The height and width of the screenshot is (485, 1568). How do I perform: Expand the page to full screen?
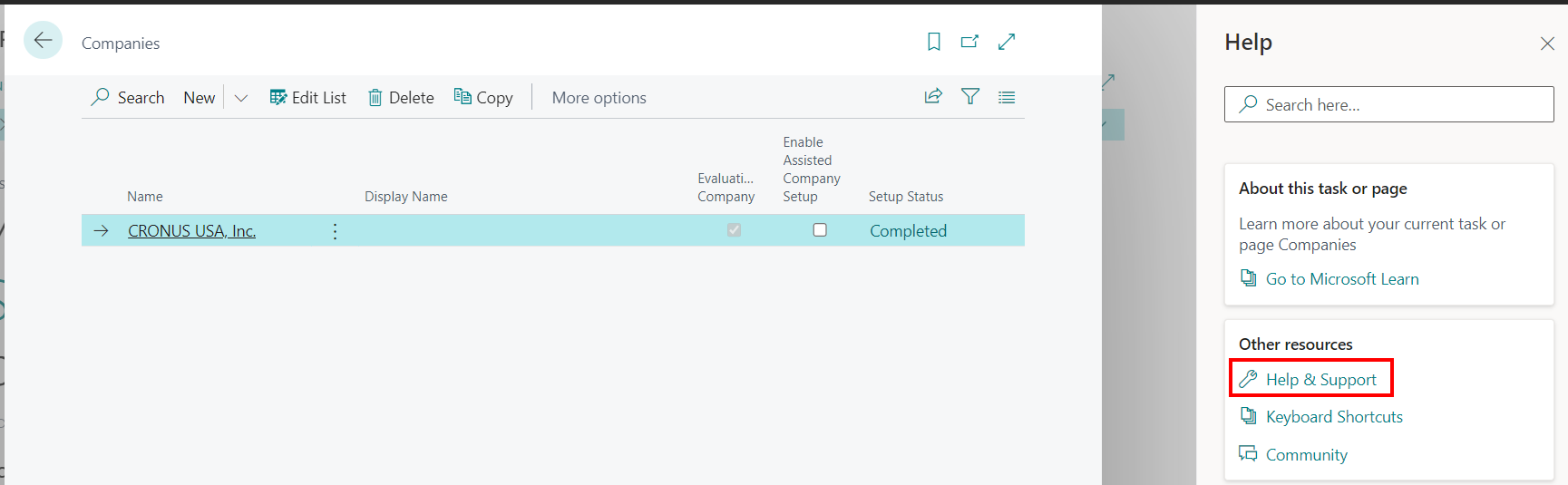1007,42
